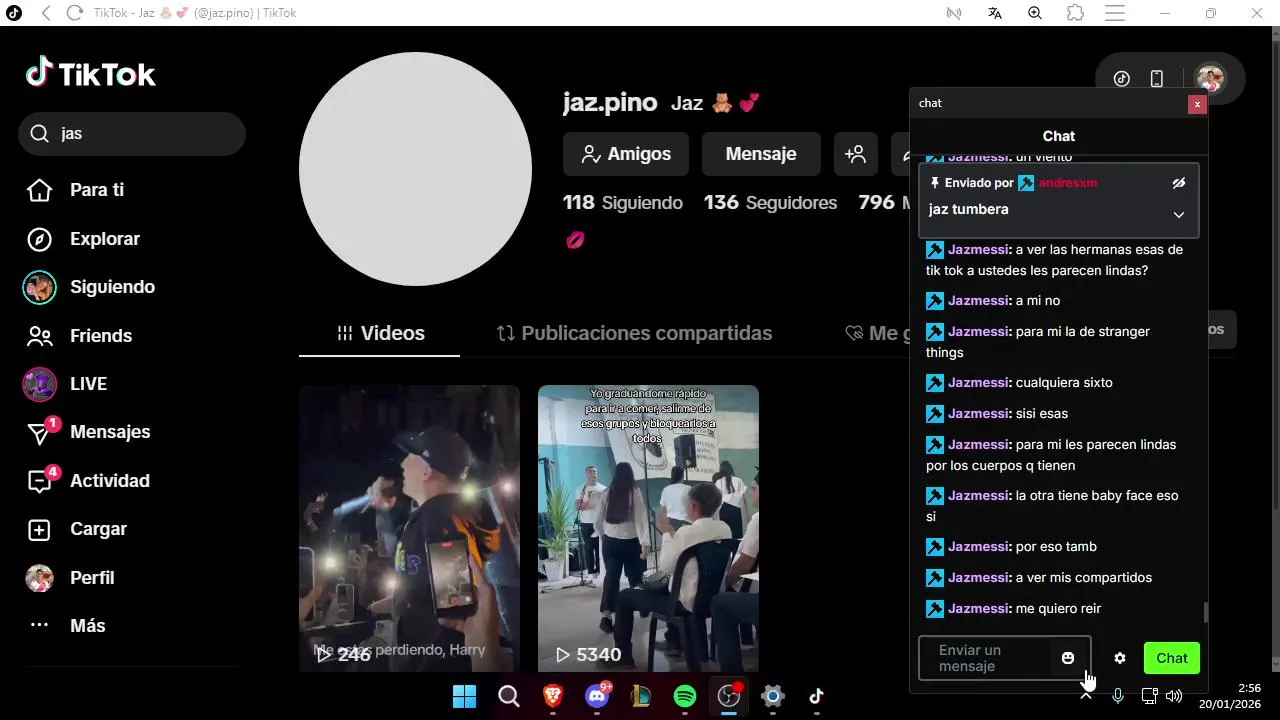Click chat message 'sisi esas'
This screenshot has height=720, width=1280.
[1041, 414]
